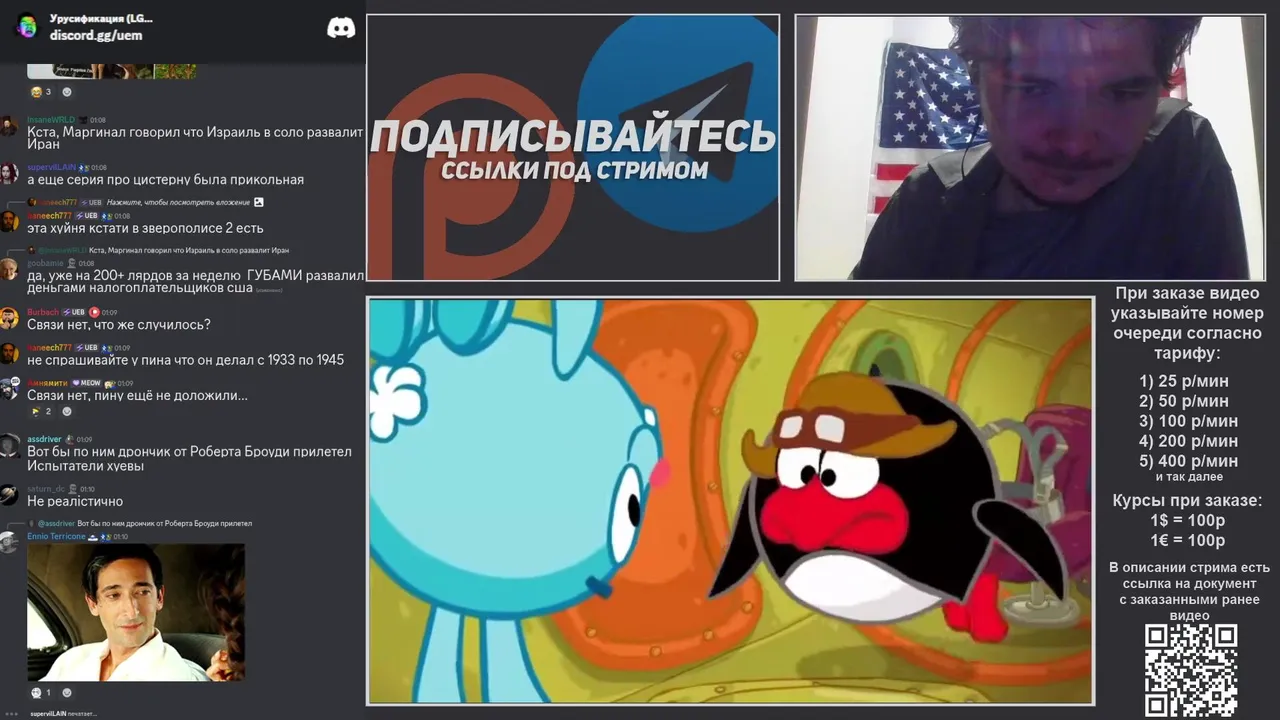Click the attachment image icon in reply preview
Screen dimensions: 1280x720
click(x=259, y=202)
